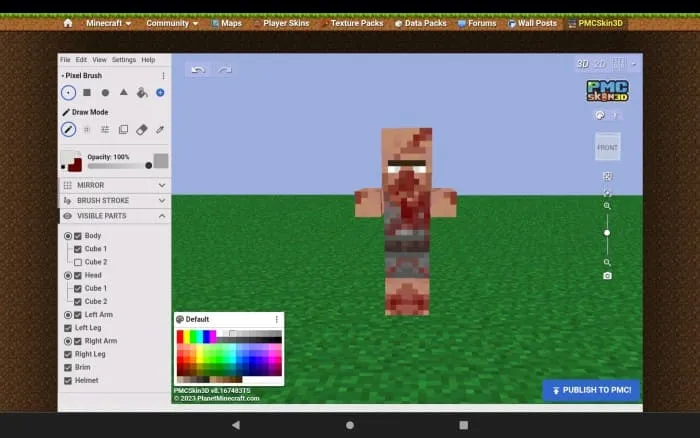Click the Publish to PMC button

591,390
